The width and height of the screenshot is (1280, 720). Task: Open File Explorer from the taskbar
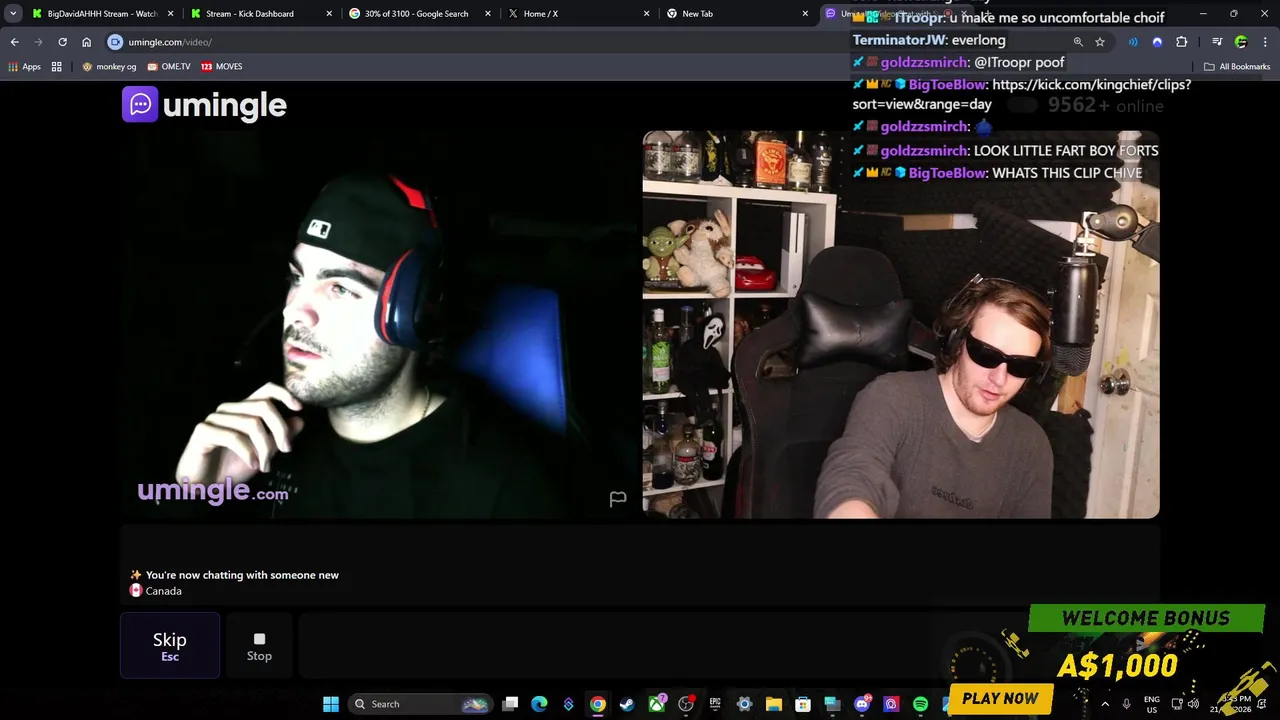[773, 704]
